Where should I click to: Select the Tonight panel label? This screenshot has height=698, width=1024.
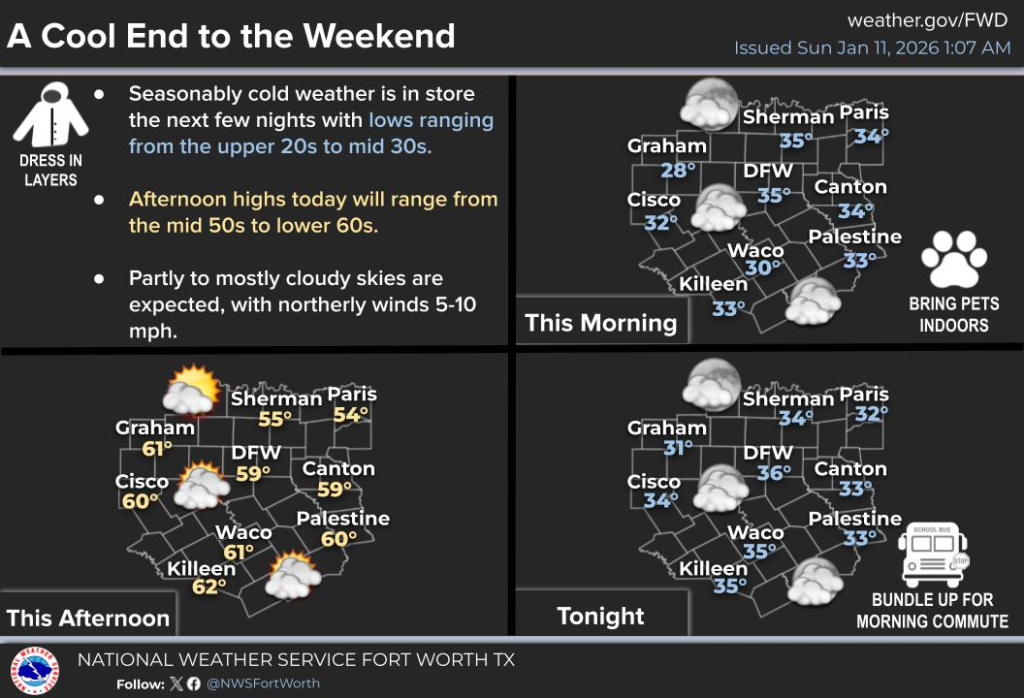pos(600,616)
